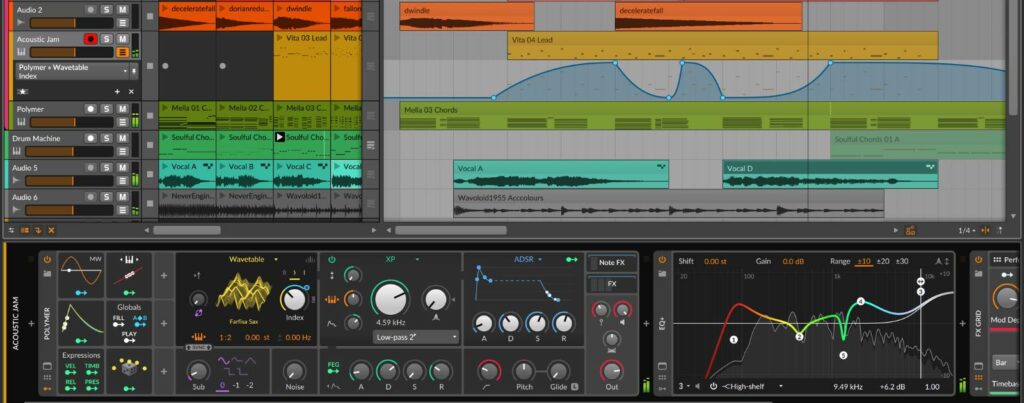Open the EQ band number 3 selector
1024x403 pixels.
[x=684, y=386]
